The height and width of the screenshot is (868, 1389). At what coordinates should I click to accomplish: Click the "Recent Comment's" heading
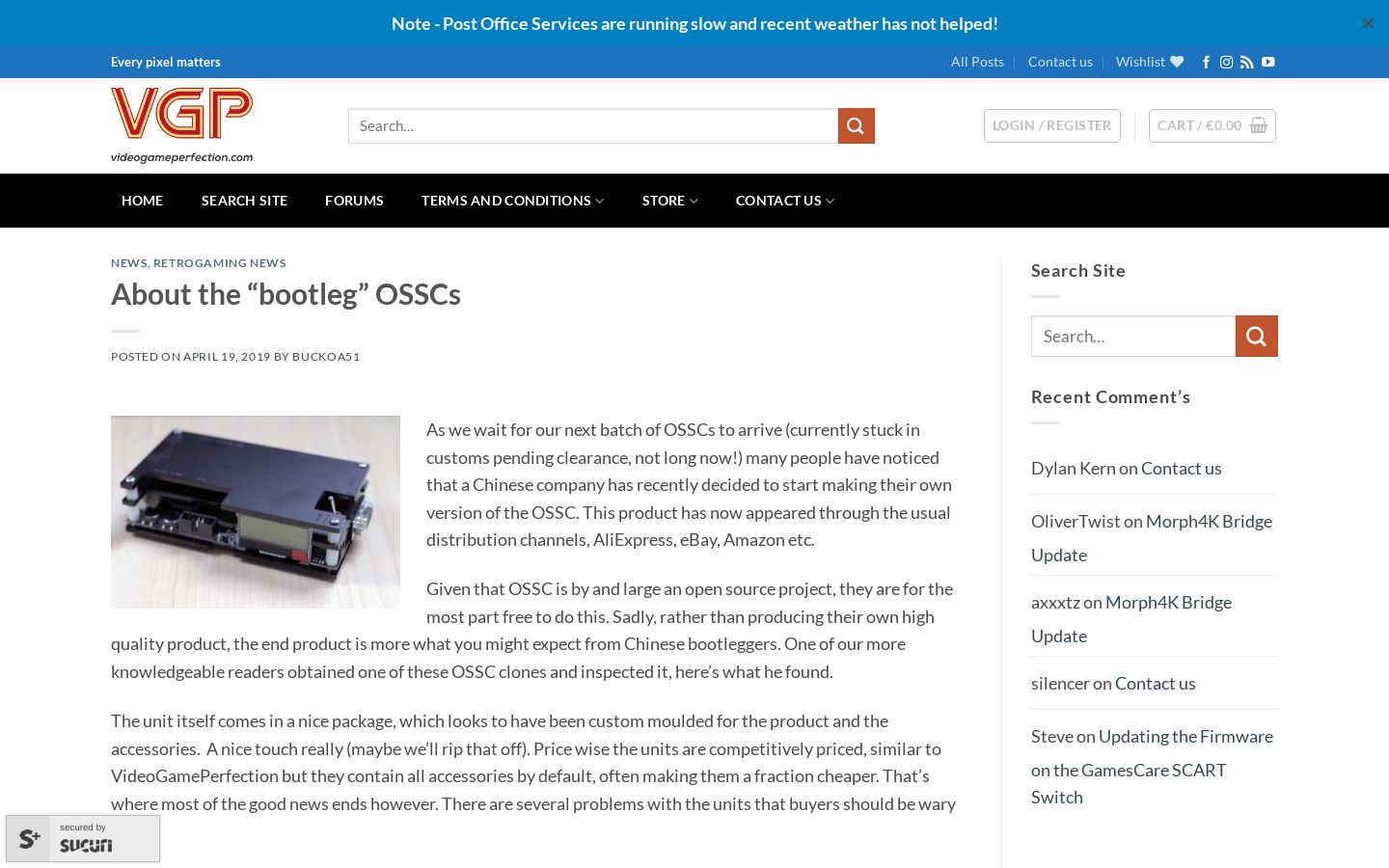point(1110,396)
